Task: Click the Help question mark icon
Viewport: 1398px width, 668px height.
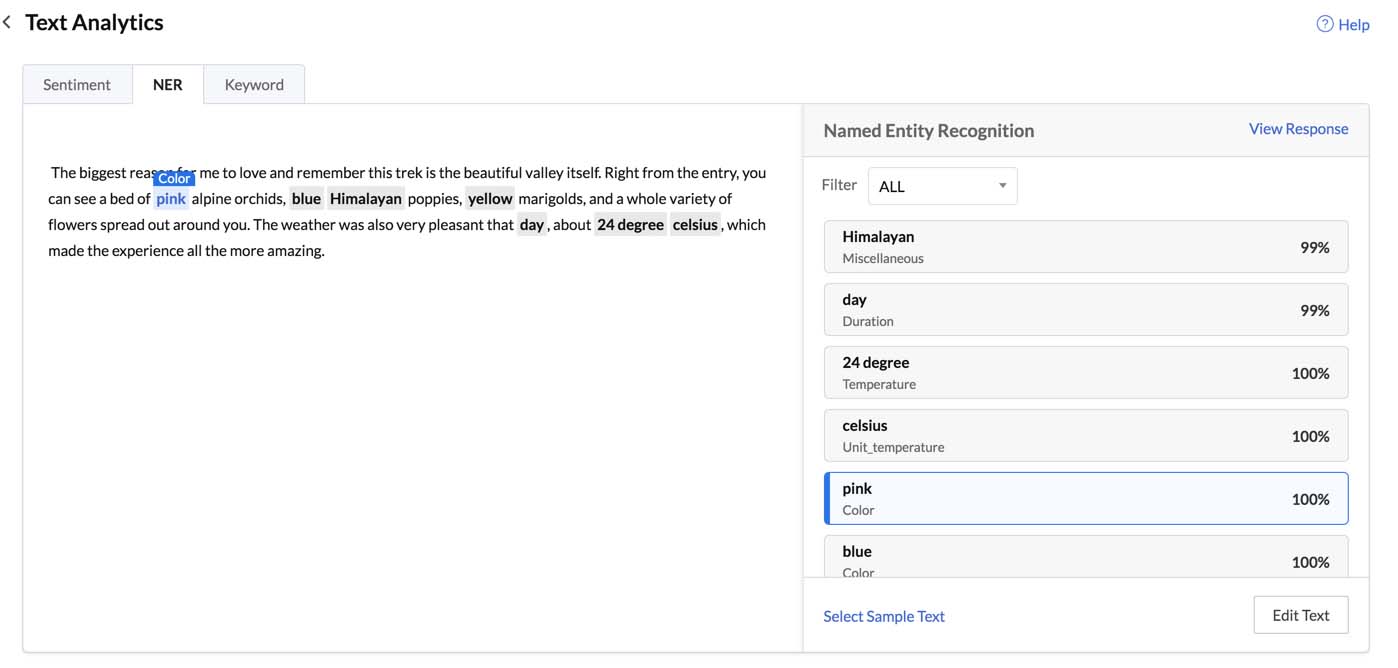Action: [1325, 24]
